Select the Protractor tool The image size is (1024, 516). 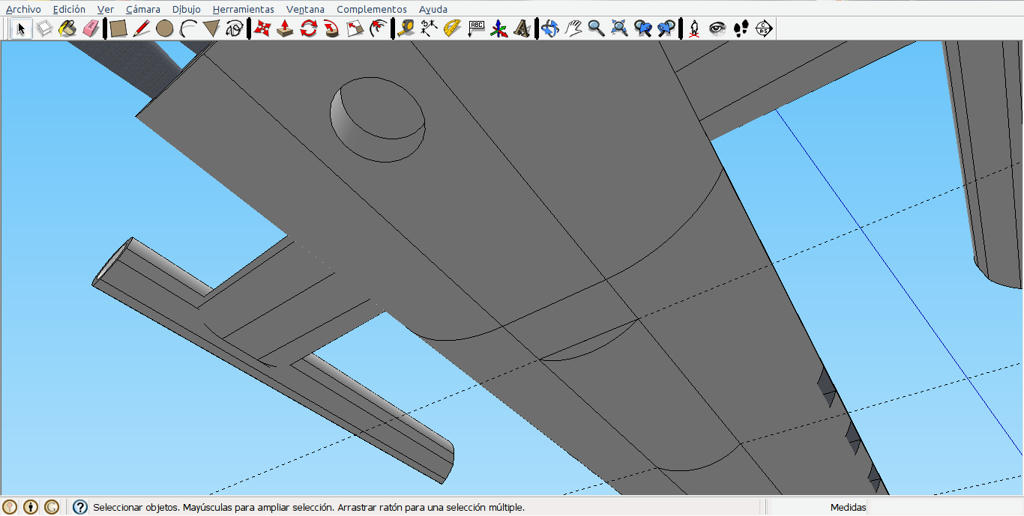[x=452, y=28]
